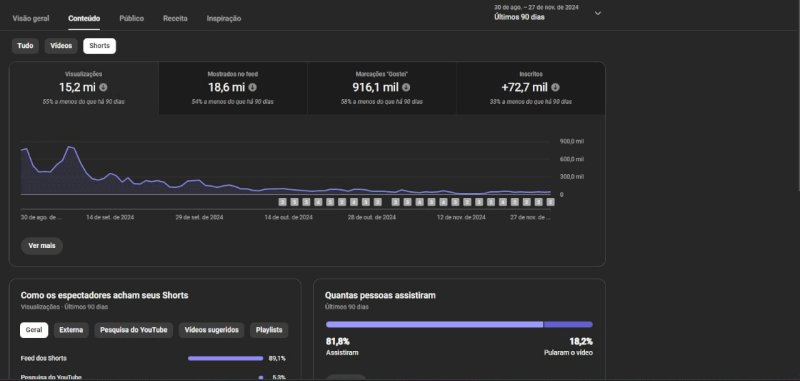The height and width of the screenshot is (381, 800).
Task: Open the Inspiração tab
Action: click(224, 18)
